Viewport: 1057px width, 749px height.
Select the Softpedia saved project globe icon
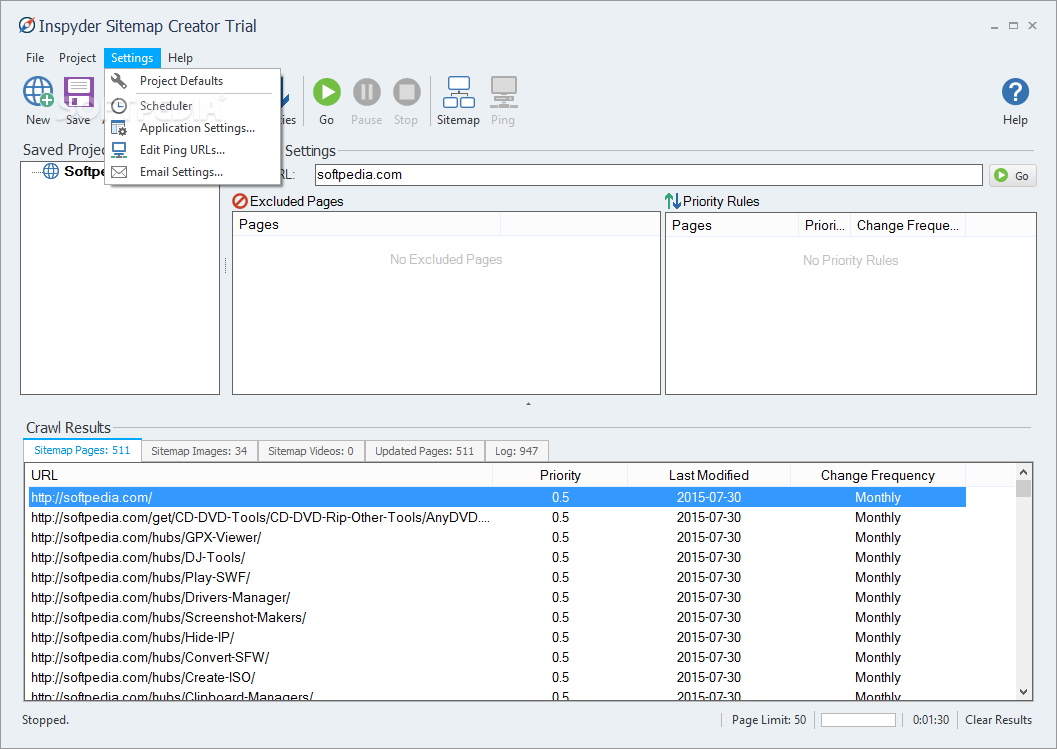(51, 171)
